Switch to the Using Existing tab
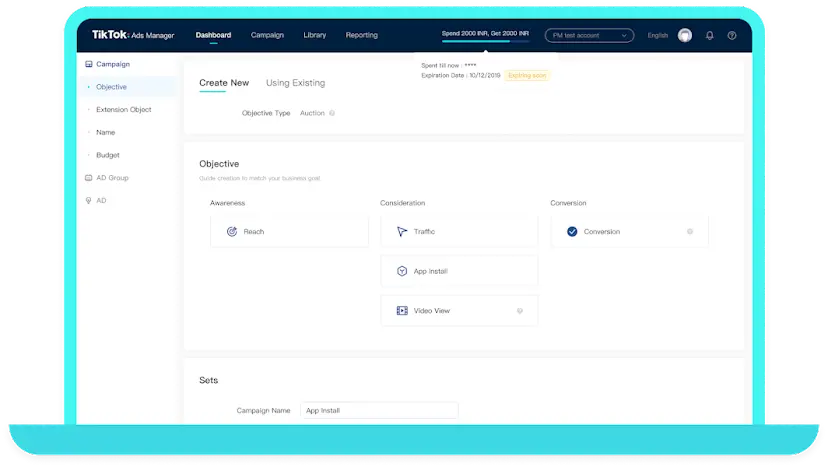 (x=295, y=83)
